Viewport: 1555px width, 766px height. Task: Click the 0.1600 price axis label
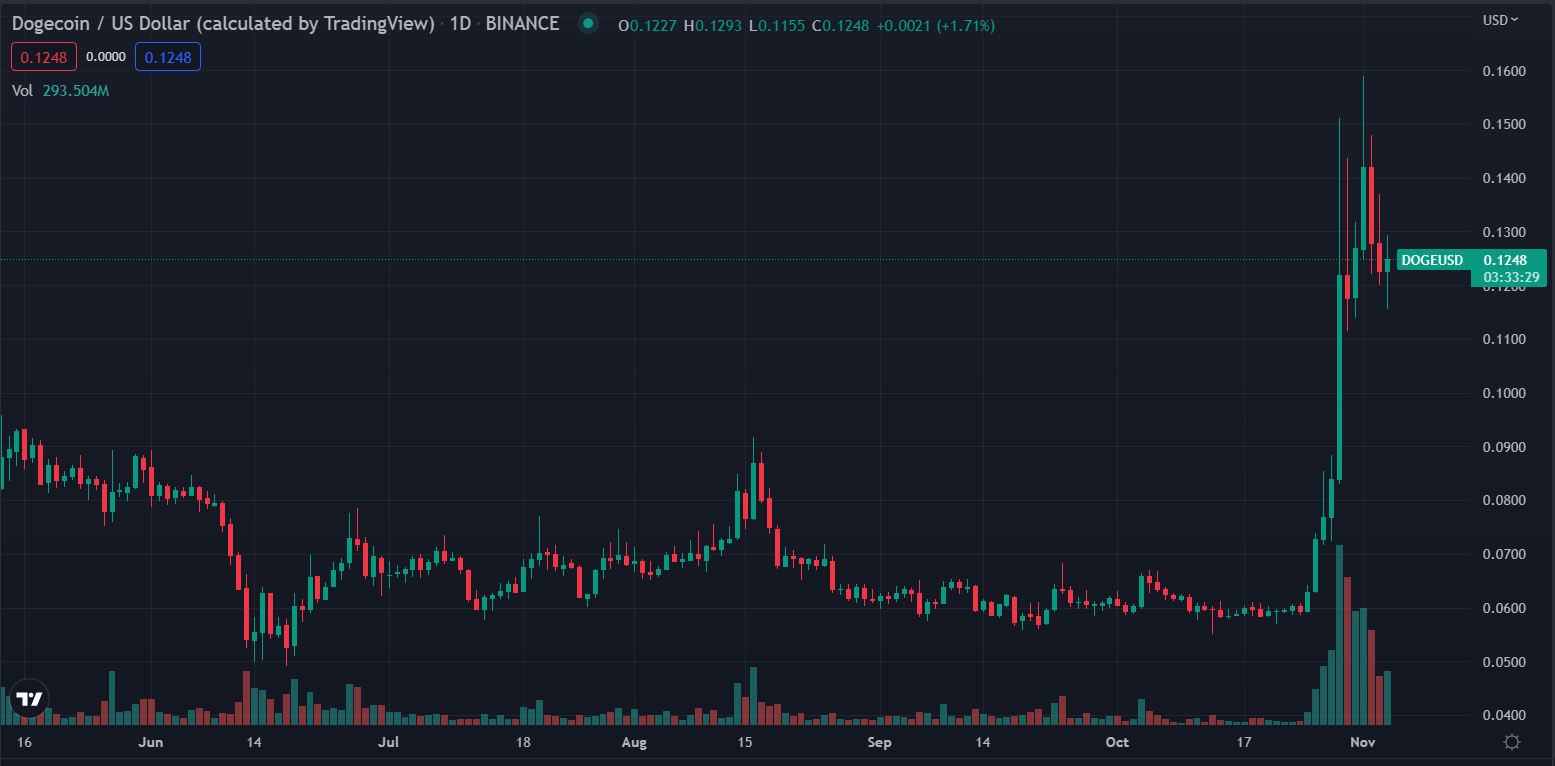point(1504,71)
